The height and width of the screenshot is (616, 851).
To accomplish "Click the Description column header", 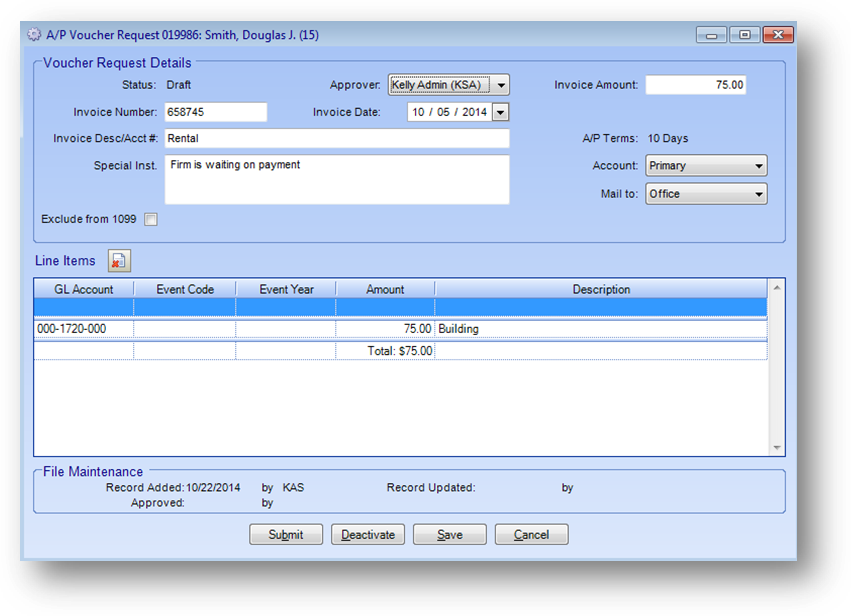I will 601,289.
